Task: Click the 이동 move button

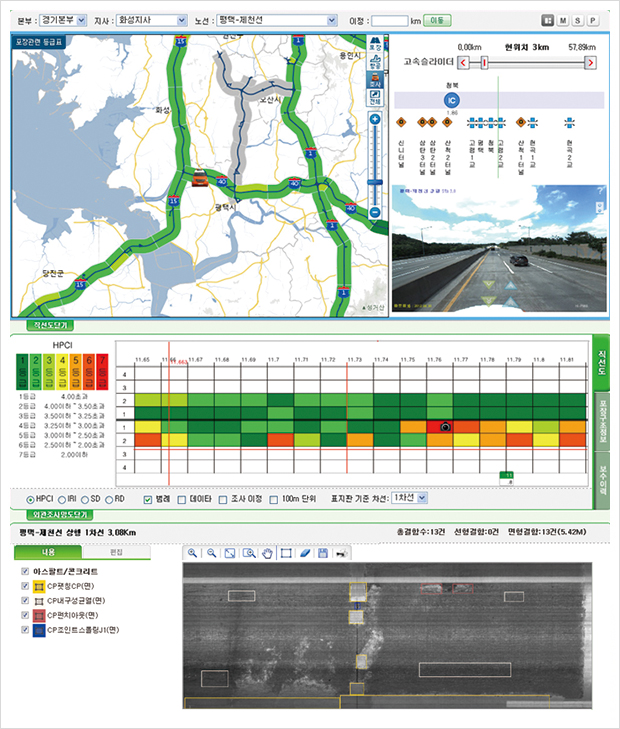Action: coord(437,20)
